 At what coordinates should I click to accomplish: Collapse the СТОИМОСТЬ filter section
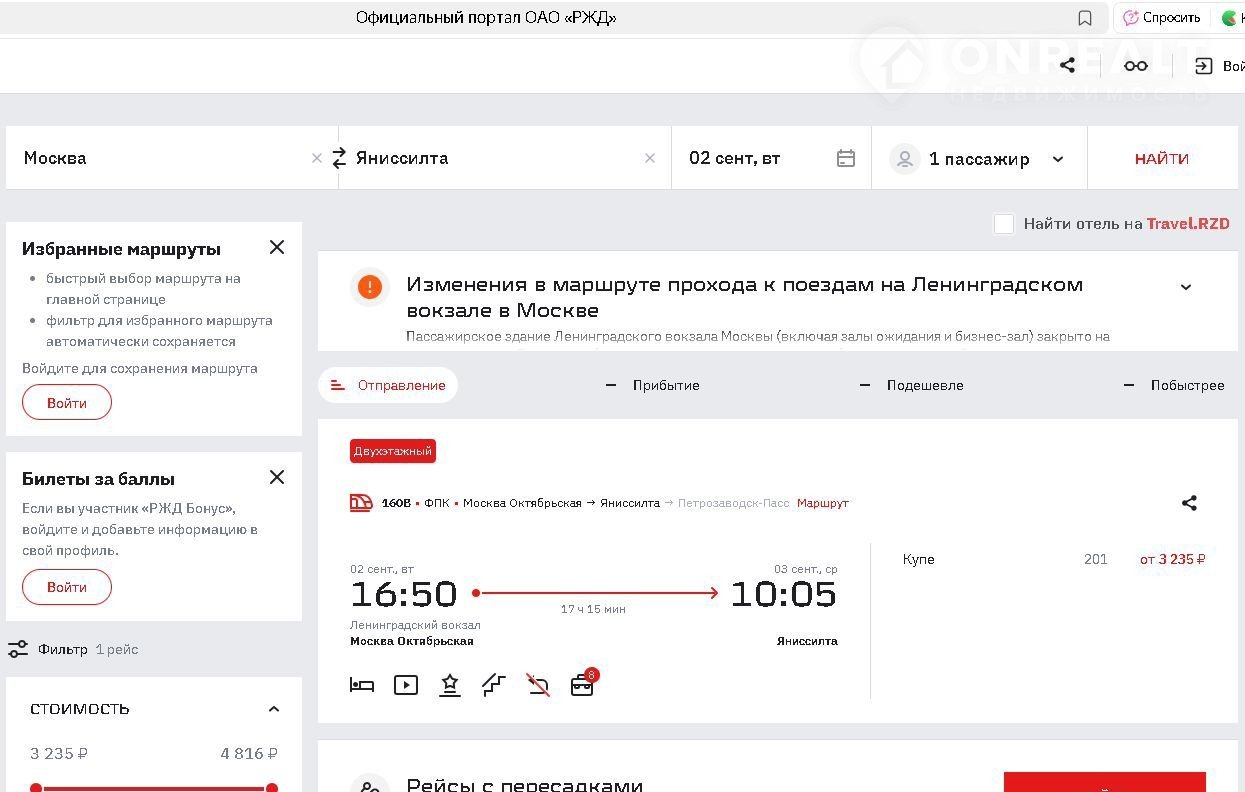coord(274,709)
